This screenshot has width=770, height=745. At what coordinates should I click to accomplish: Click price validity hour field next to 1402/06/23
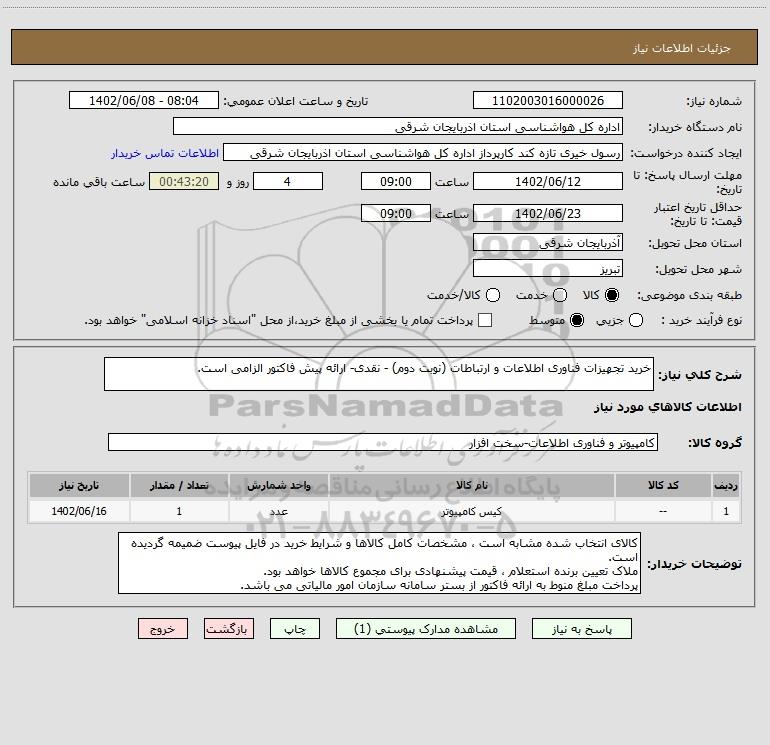coord(396,213)
